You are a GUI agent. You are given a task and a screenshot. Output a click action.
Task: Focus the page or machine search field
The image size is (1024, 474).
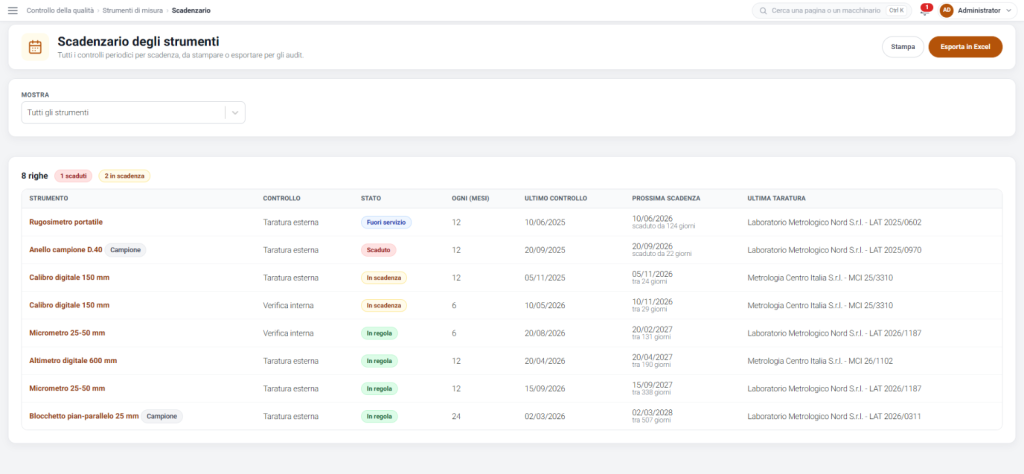pos(831,10)
